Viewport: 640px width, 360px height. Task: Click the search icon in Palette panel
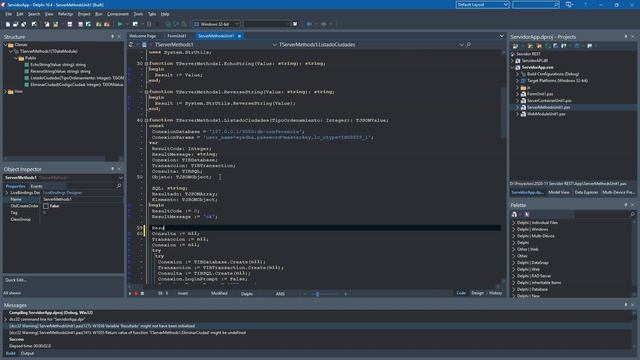tap(632, 214)
